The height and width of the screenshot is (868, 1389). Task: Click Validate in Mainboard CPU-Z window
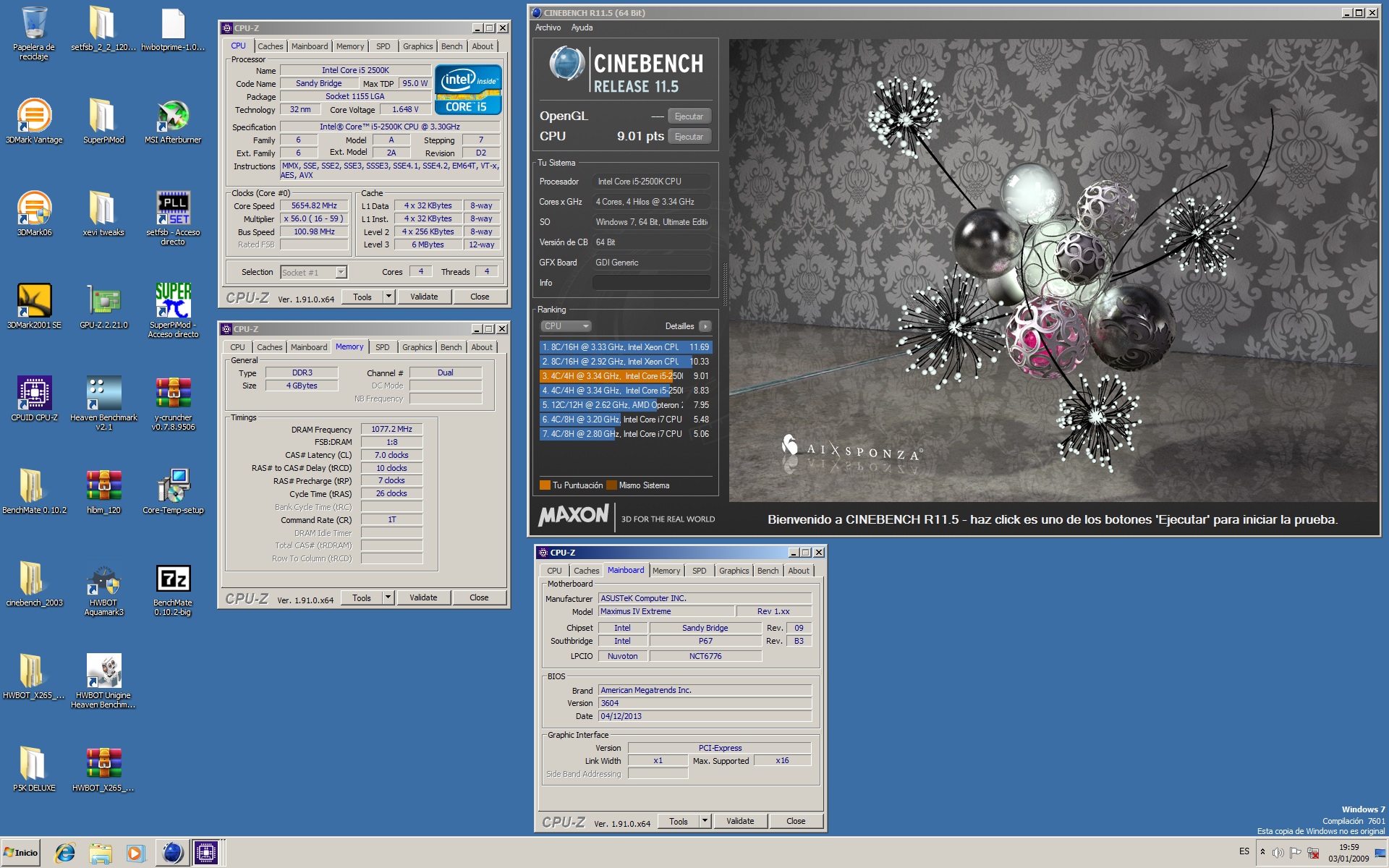coord(740,821)
